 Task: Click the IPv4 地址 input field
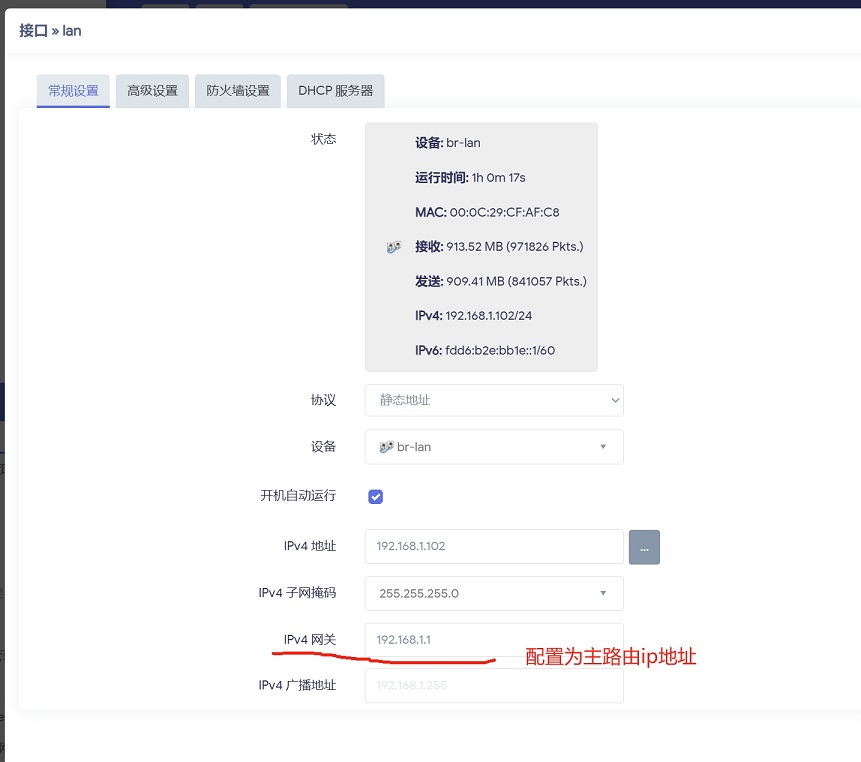[494, 546]
